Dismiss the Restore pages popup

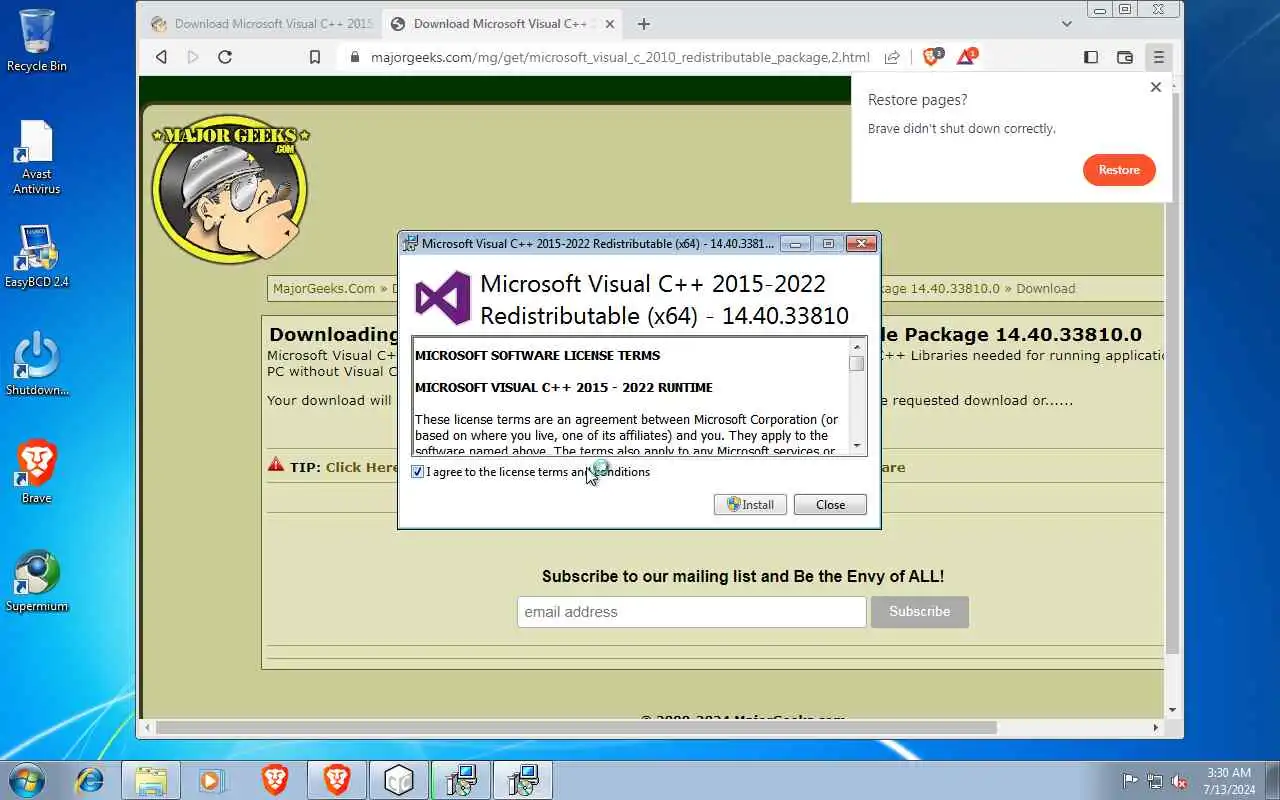pyautogui.click(x=1156, y=87)
